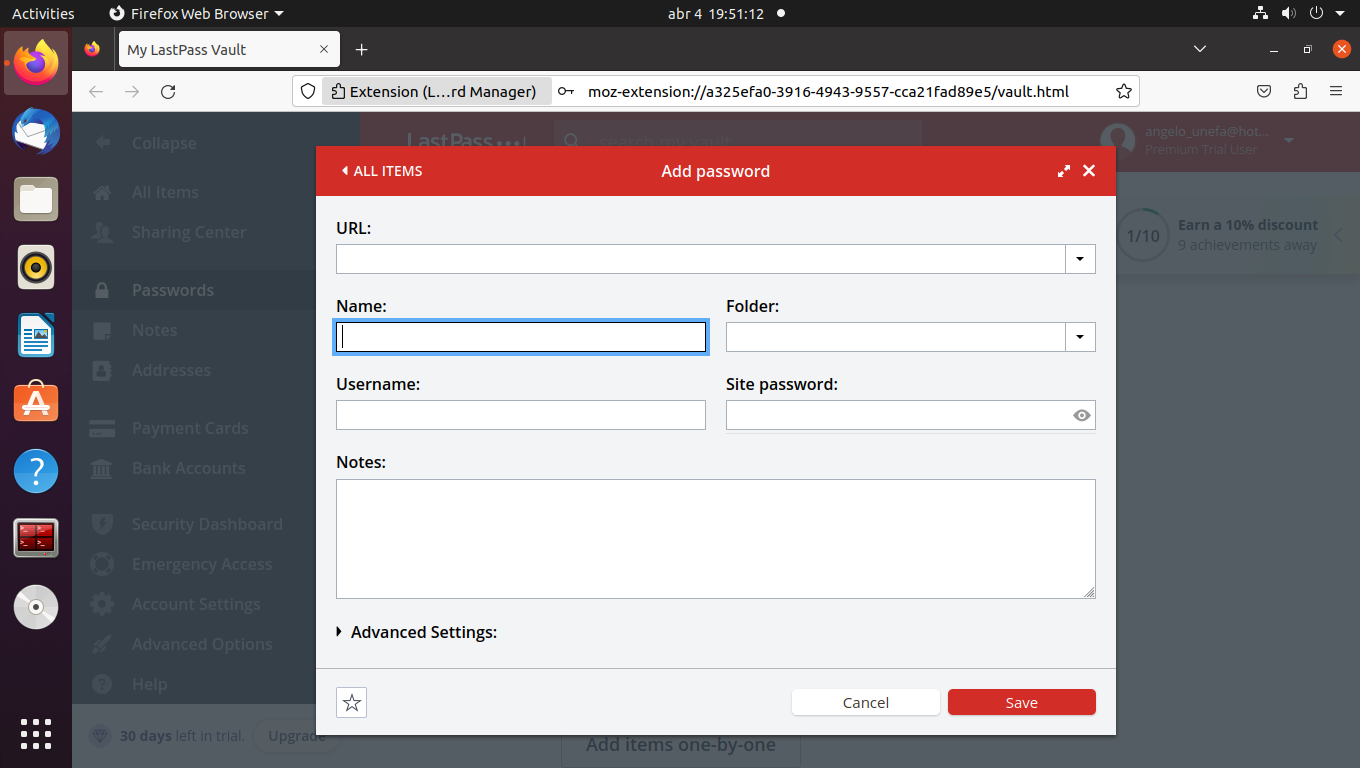The image size is (1360, 768).
Task: Click the Cancel button
Action: pos(866,702)
